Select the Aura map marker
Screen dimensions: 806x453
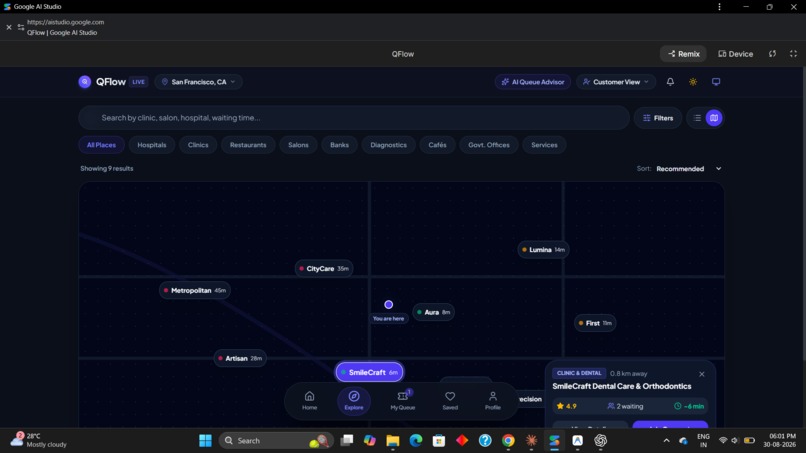point(433,312)
